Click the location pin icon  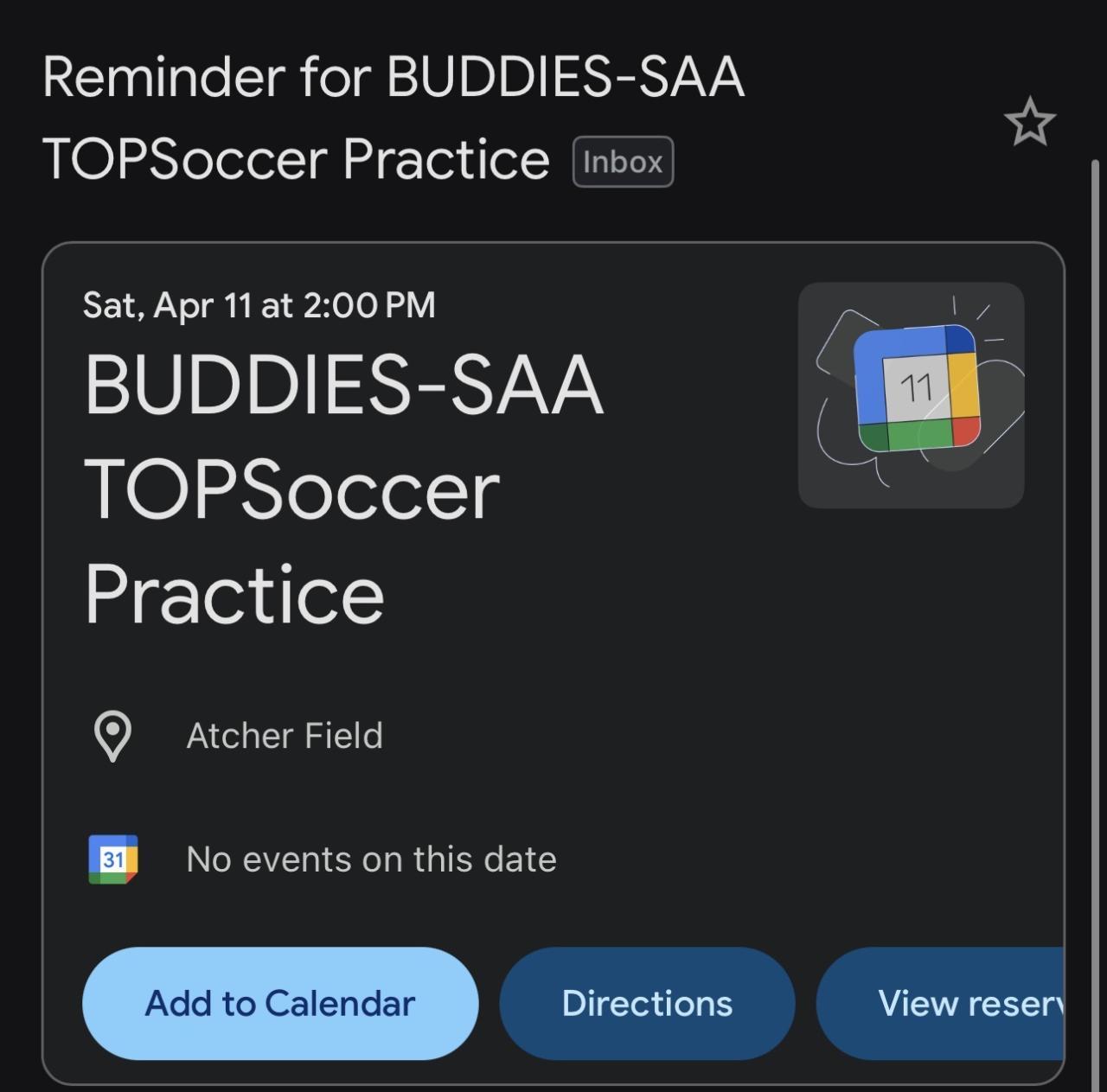tap(112, 736)
